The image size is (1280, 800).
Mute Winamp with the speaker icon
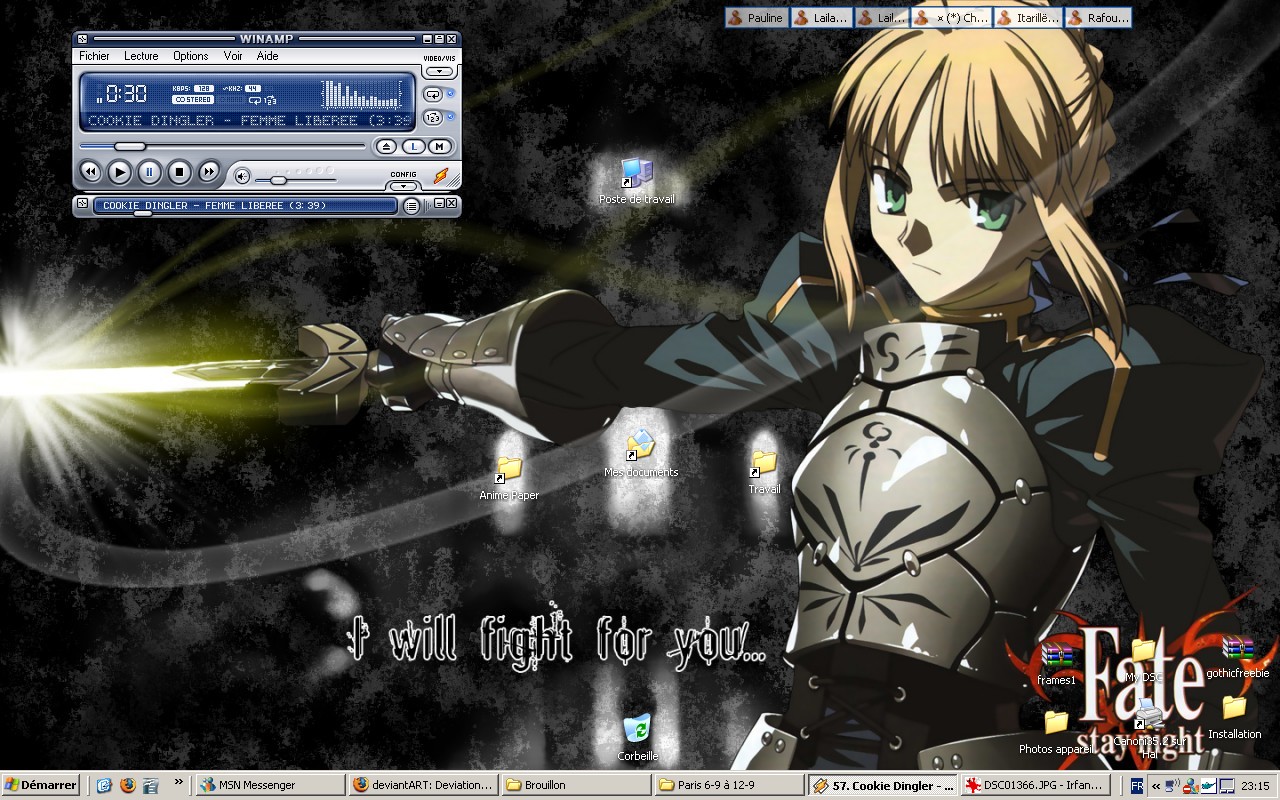(242, 177)
